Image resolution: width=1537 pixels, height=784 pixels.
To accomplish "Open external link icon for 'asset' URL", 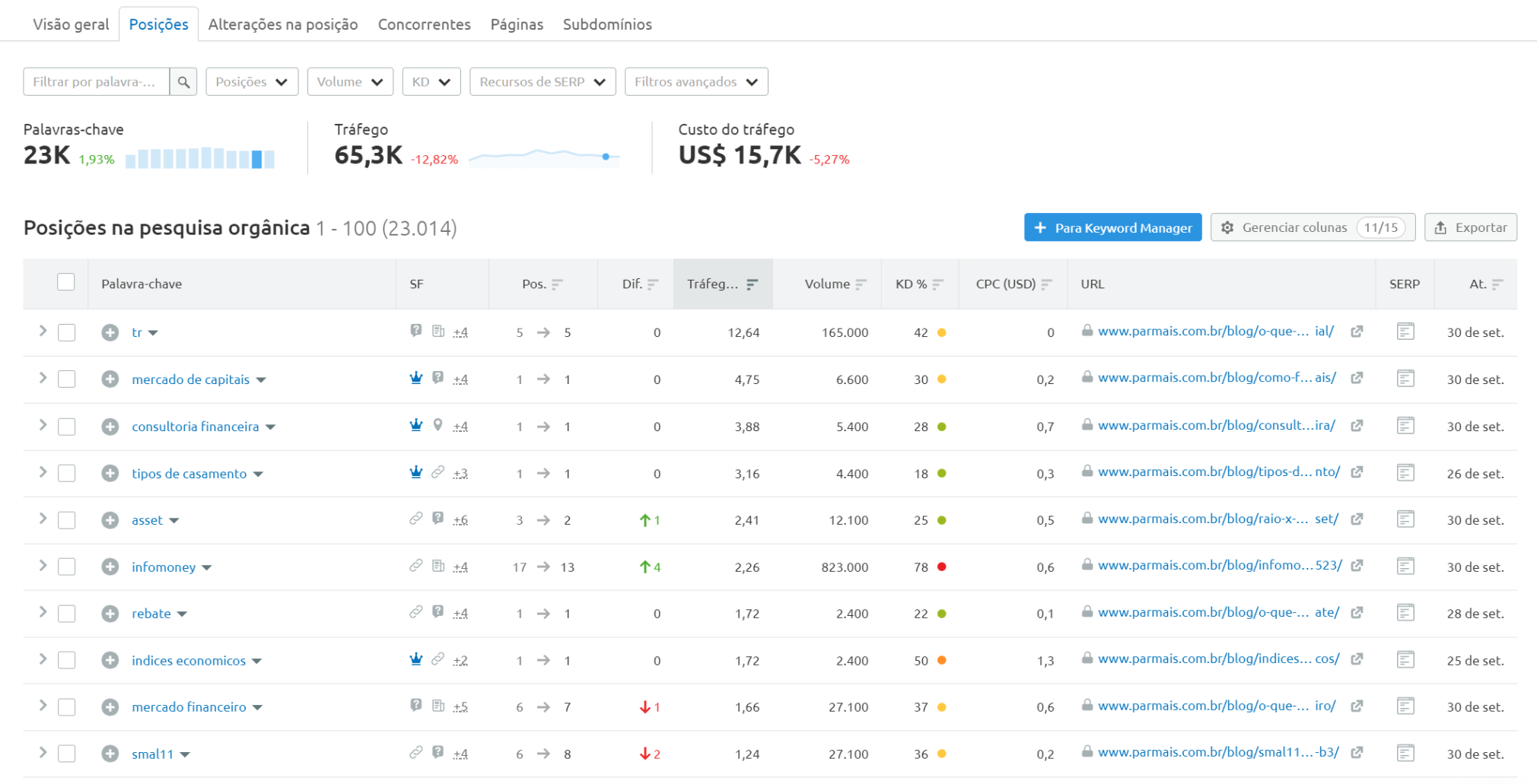I will 1357,519.
